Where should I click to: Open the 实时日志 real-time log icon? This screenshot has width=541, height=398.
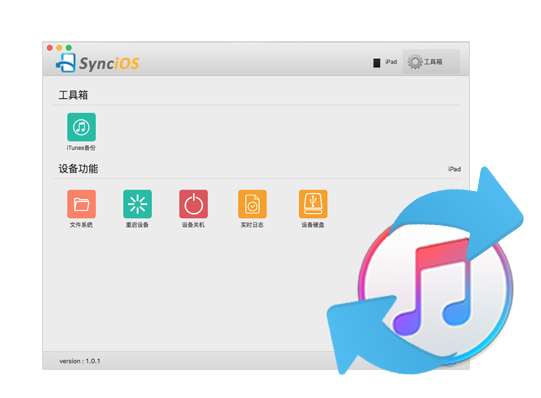(252, 204)
